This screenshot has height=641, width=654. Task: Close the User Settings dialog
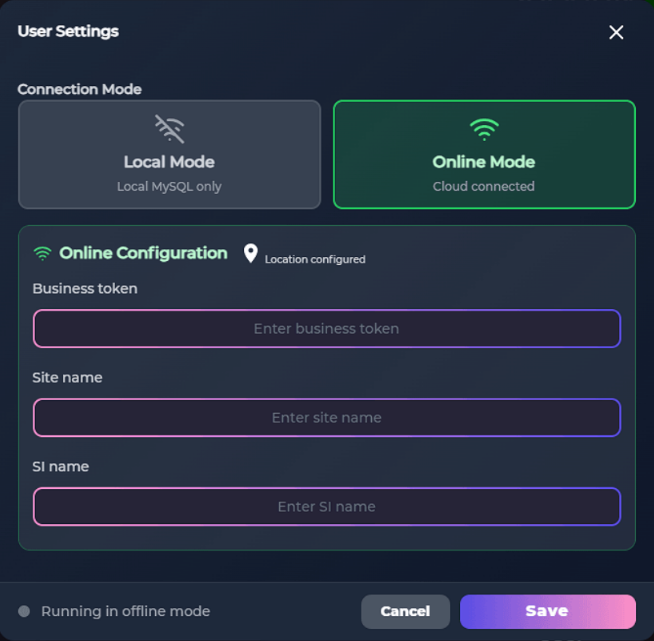tap(616, 32)
